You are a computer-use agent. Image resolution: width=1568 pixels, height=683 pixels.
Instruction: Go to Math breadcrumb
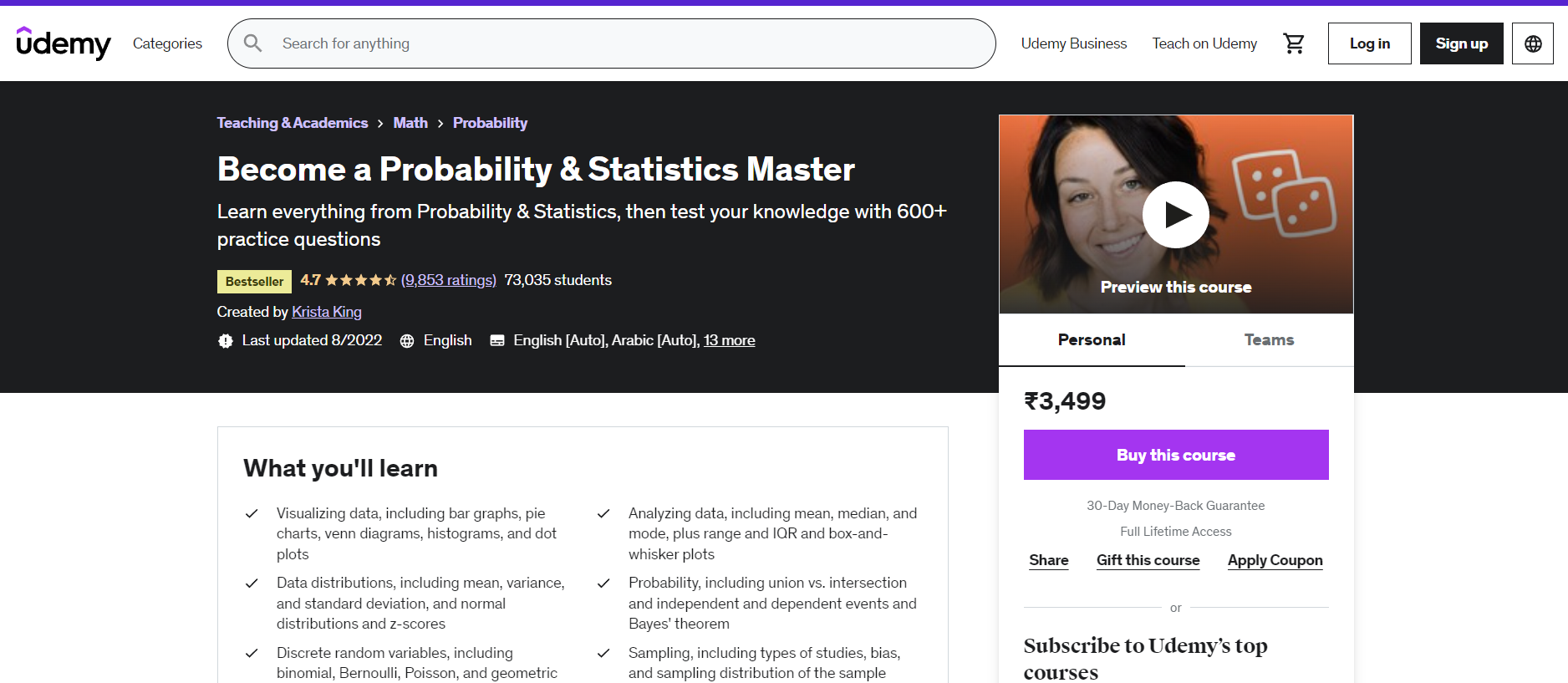pos(410,123)
